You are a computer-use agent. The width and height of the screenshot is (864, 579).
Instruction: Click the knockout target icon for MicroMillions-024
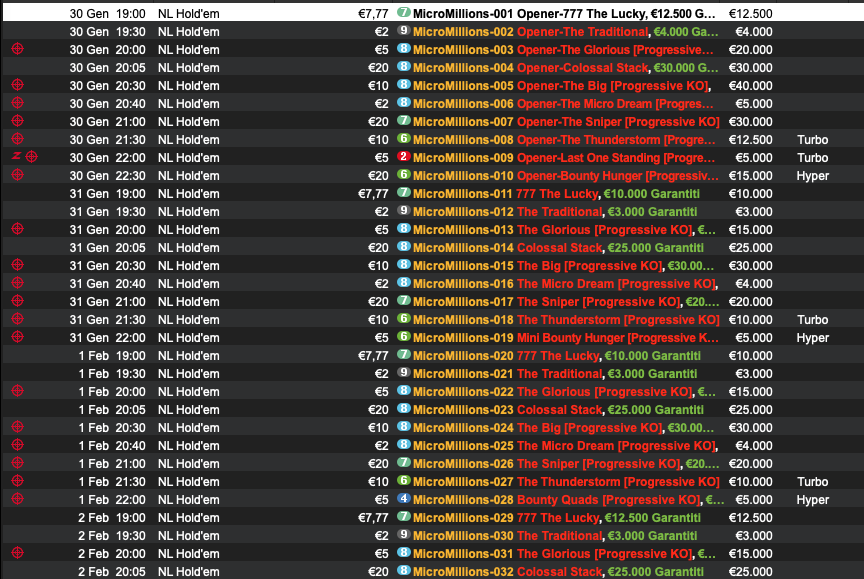(x=18, y=427)
